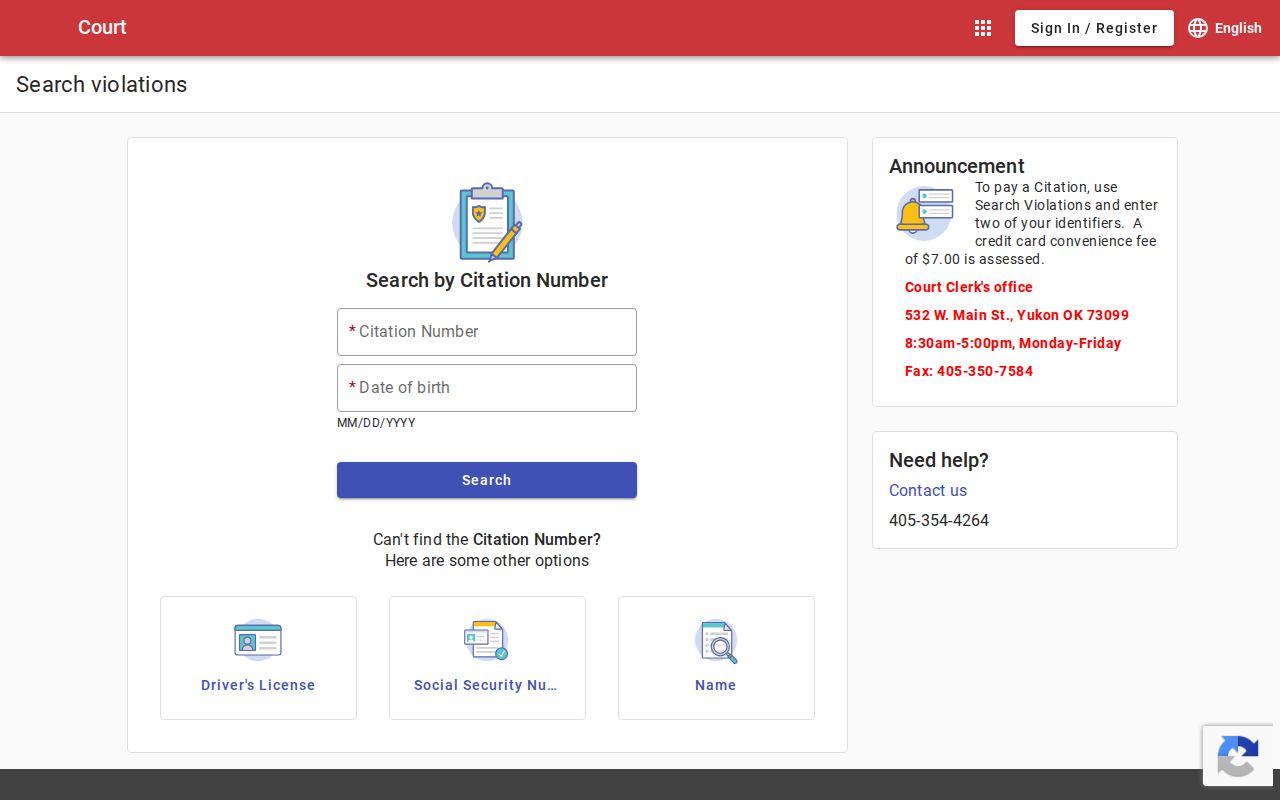Click the Court title in header
The height and width of the screenshot is (800, 1280).
click(102, 27)
